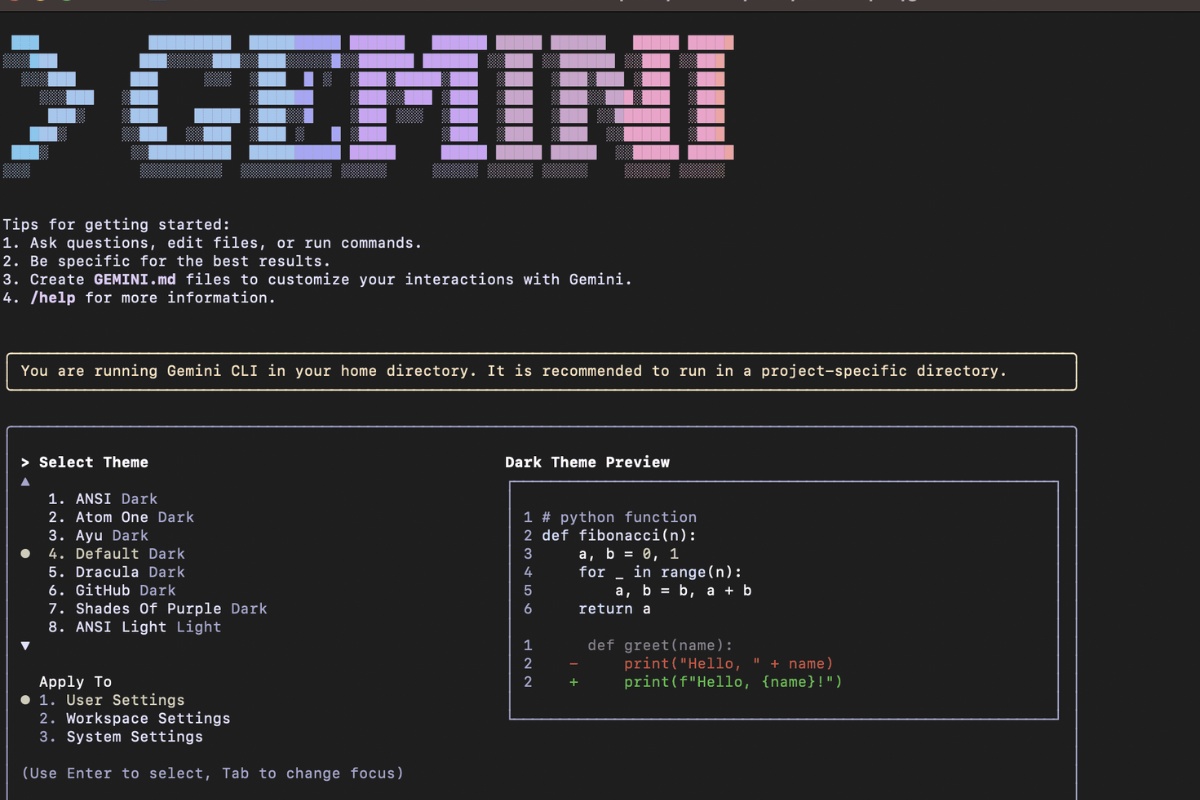Click 'Tips for getting started:' line
This screenshot has width=1200, height=800.
coord(116,225)
